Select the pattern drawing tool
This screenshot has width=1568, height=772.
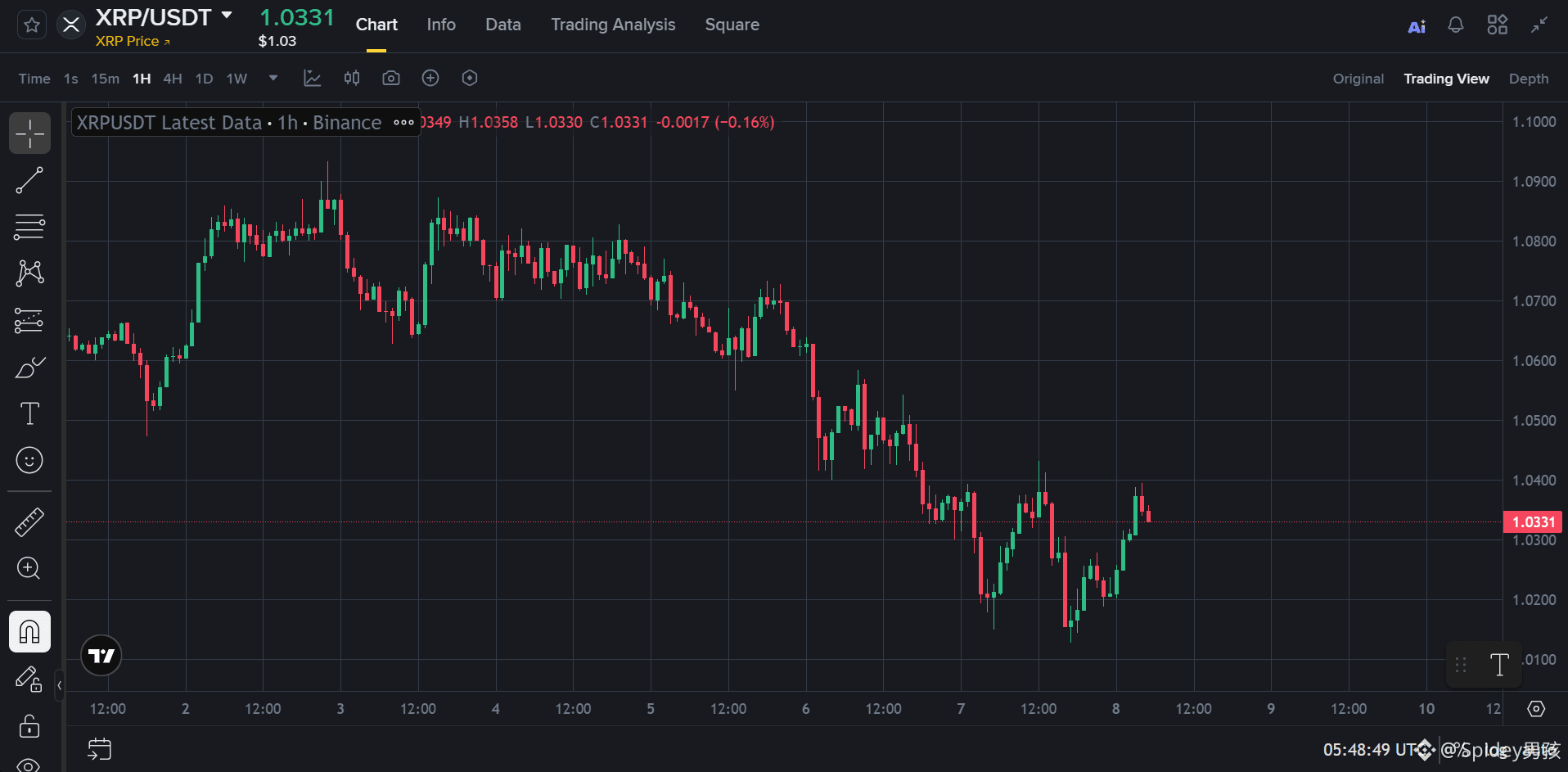[x=29, y=273]
